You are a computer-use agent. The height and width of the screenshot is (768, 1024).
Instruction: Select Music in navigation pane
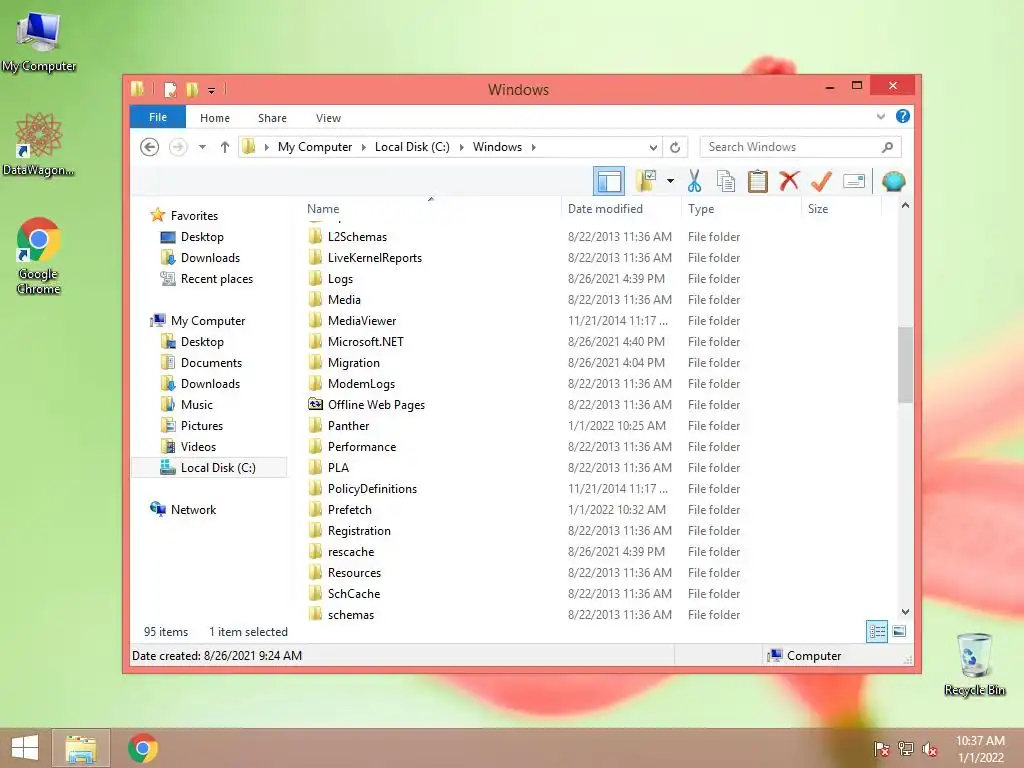[x=197, y=404]
